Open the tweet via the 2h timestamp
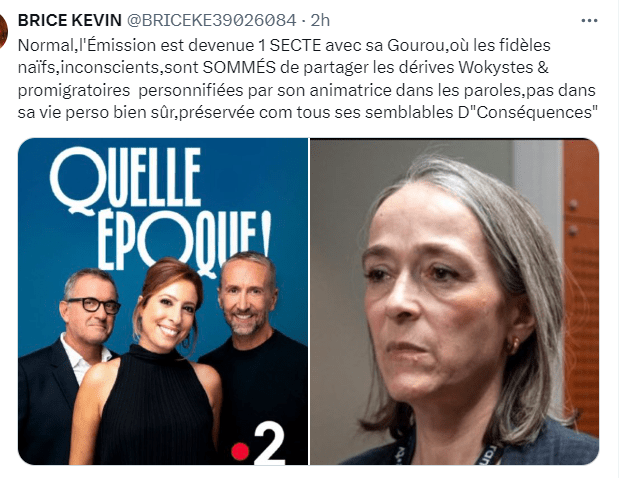Image resolution: width=622 pixels, height=478 pixels. tap(320, 20)
